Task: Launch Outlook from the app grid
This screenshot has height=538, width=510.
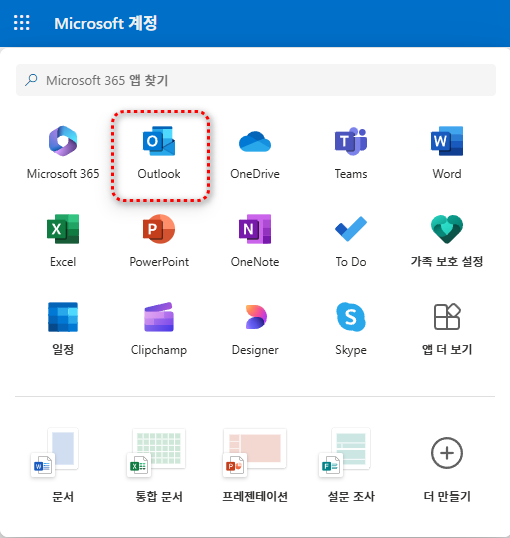Action: (x=159, y=153)
